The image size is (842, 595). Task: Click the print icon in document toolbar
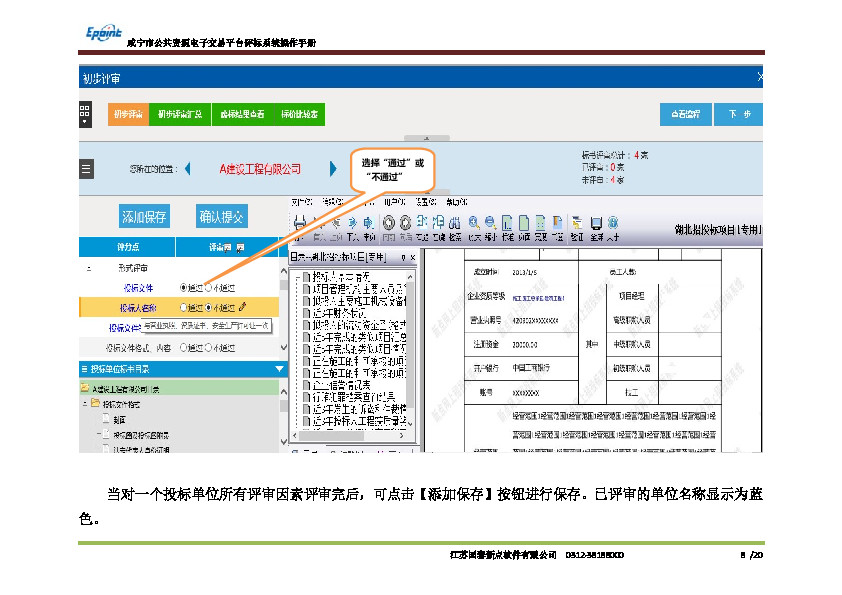[x=299, y=223]
